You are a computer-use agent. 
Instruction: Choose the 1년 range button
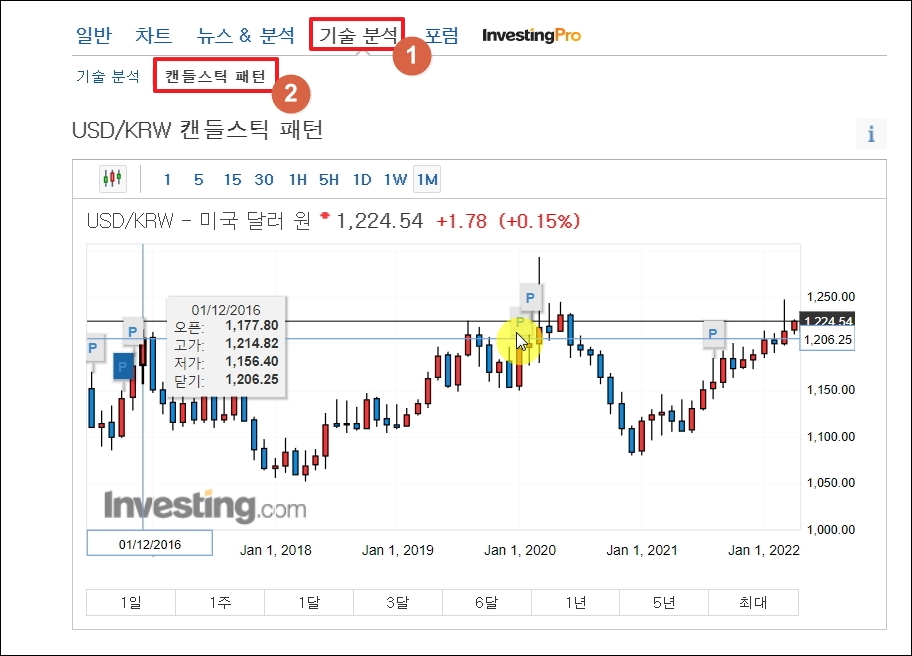576,602
